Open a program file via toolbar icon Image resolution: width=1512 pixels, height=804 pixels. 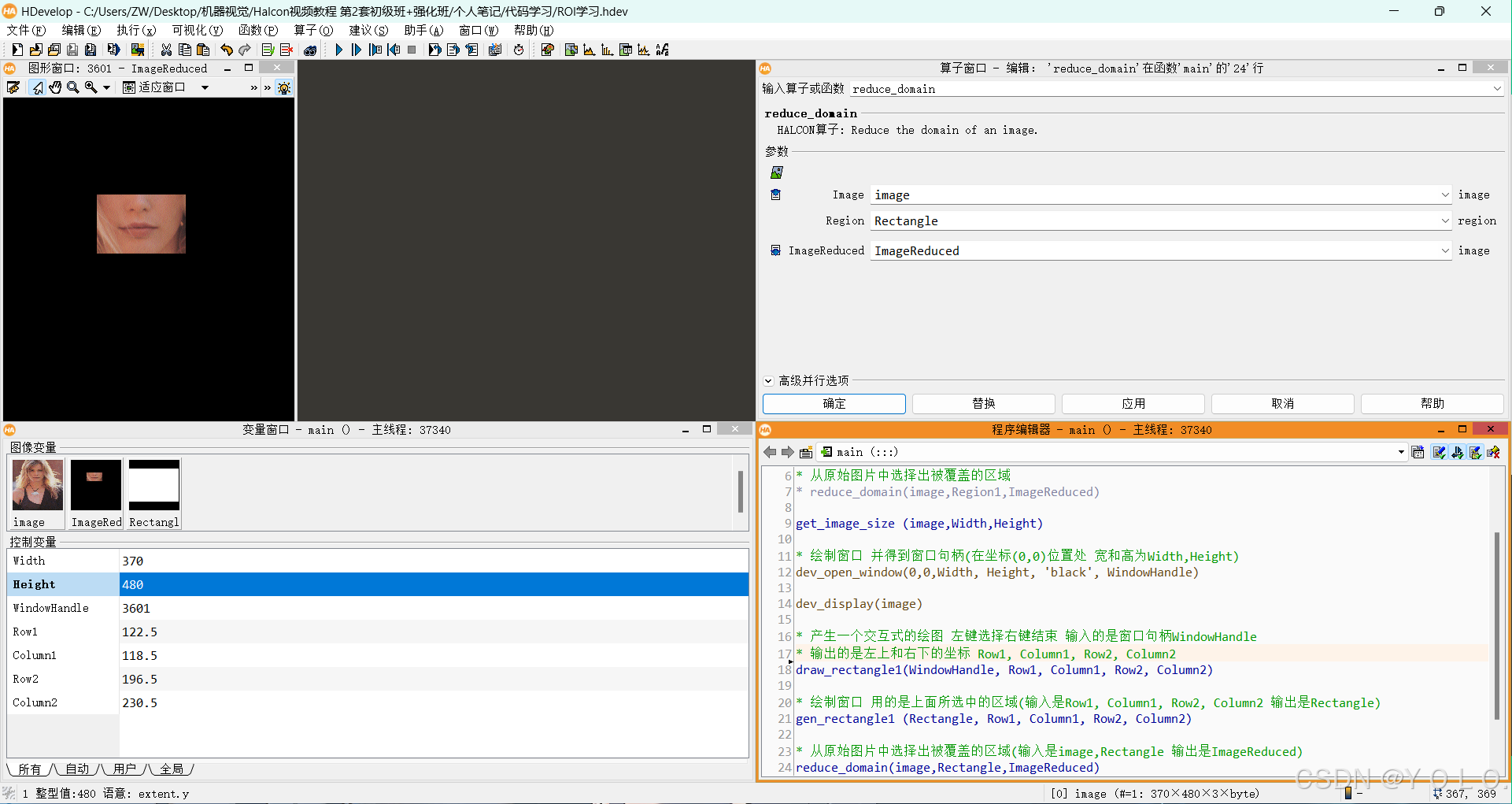pos(35,50)
